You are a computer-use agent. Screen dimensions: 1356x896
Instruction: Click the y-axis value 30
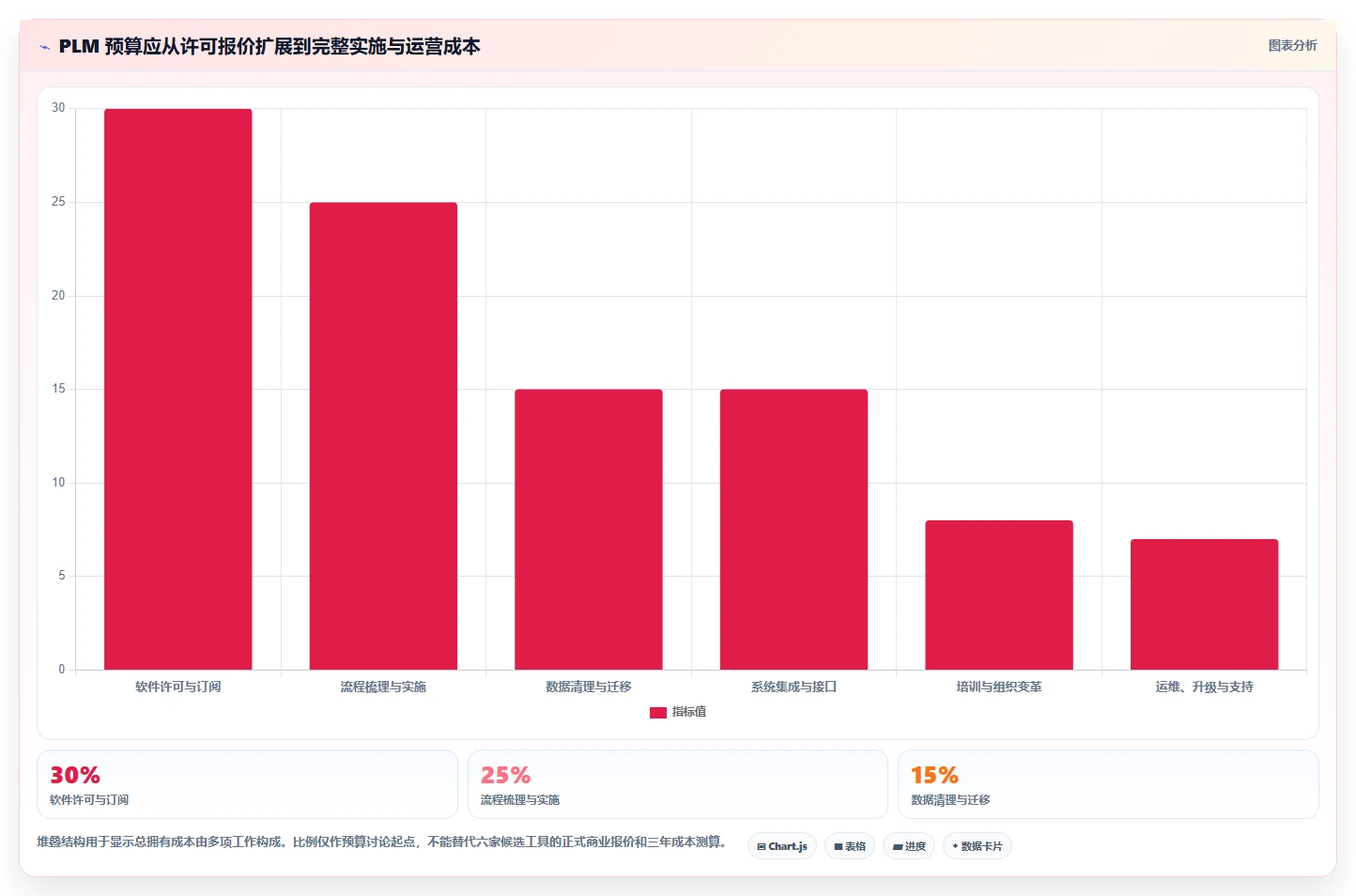58,108
